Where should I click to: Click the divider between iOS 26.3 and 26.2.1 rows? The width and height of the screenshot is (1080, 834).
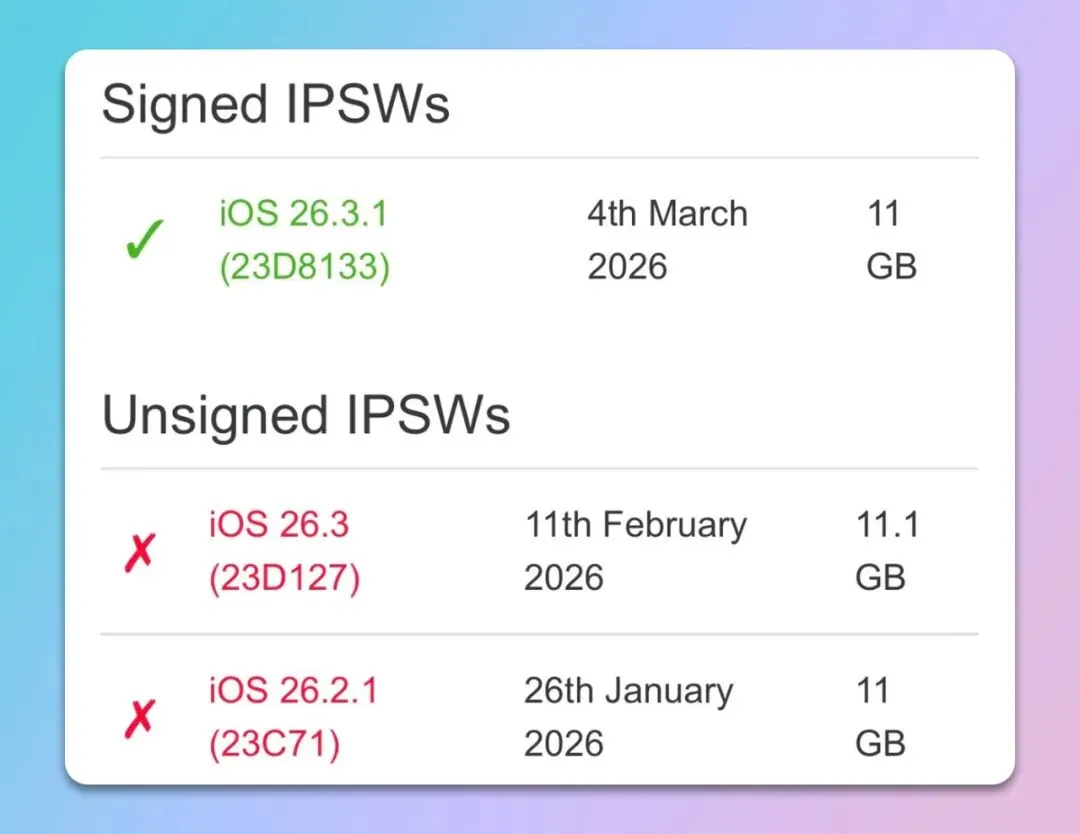click(540, 634)
